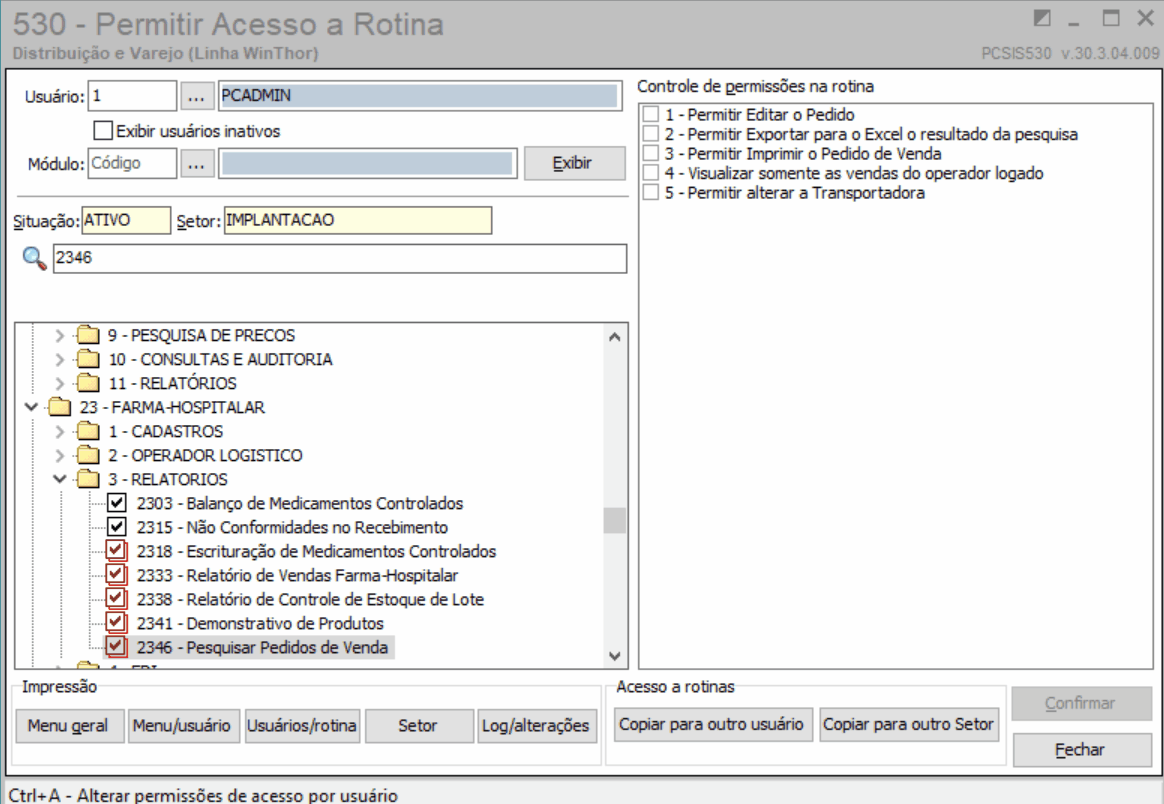
Task: Expand the 11 - RELATÓRIOS node
Action: (60, 384)
